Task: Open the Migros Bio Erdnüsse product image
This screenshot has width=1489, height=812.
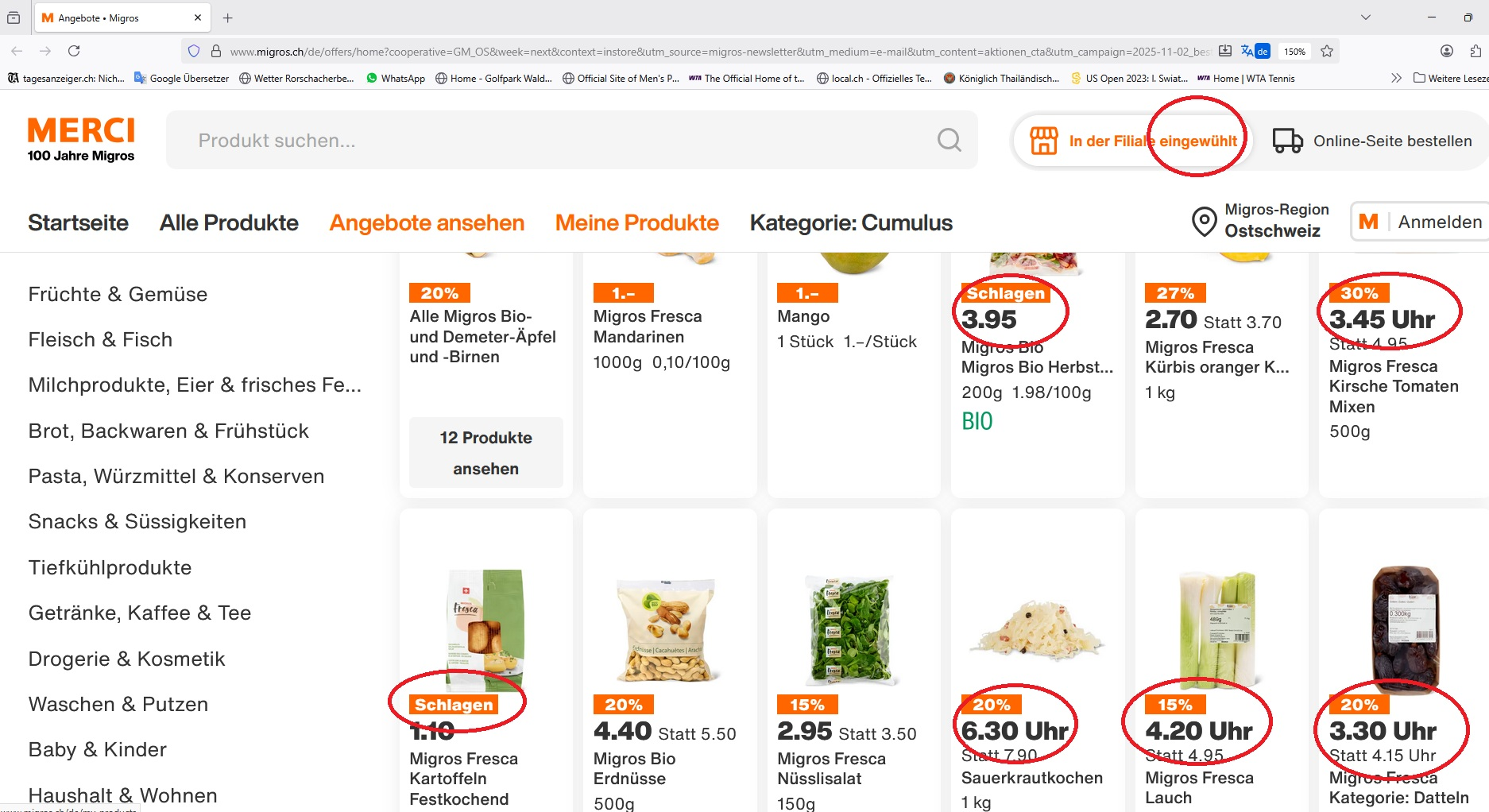Action: pos(668,630)
